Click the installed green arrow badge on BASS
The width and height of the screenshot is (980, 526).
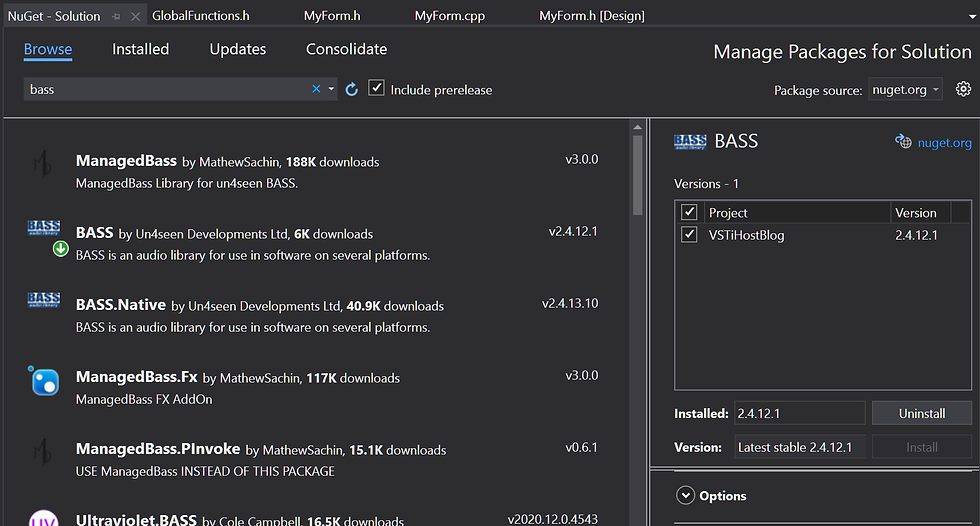[x=61, y=249]
